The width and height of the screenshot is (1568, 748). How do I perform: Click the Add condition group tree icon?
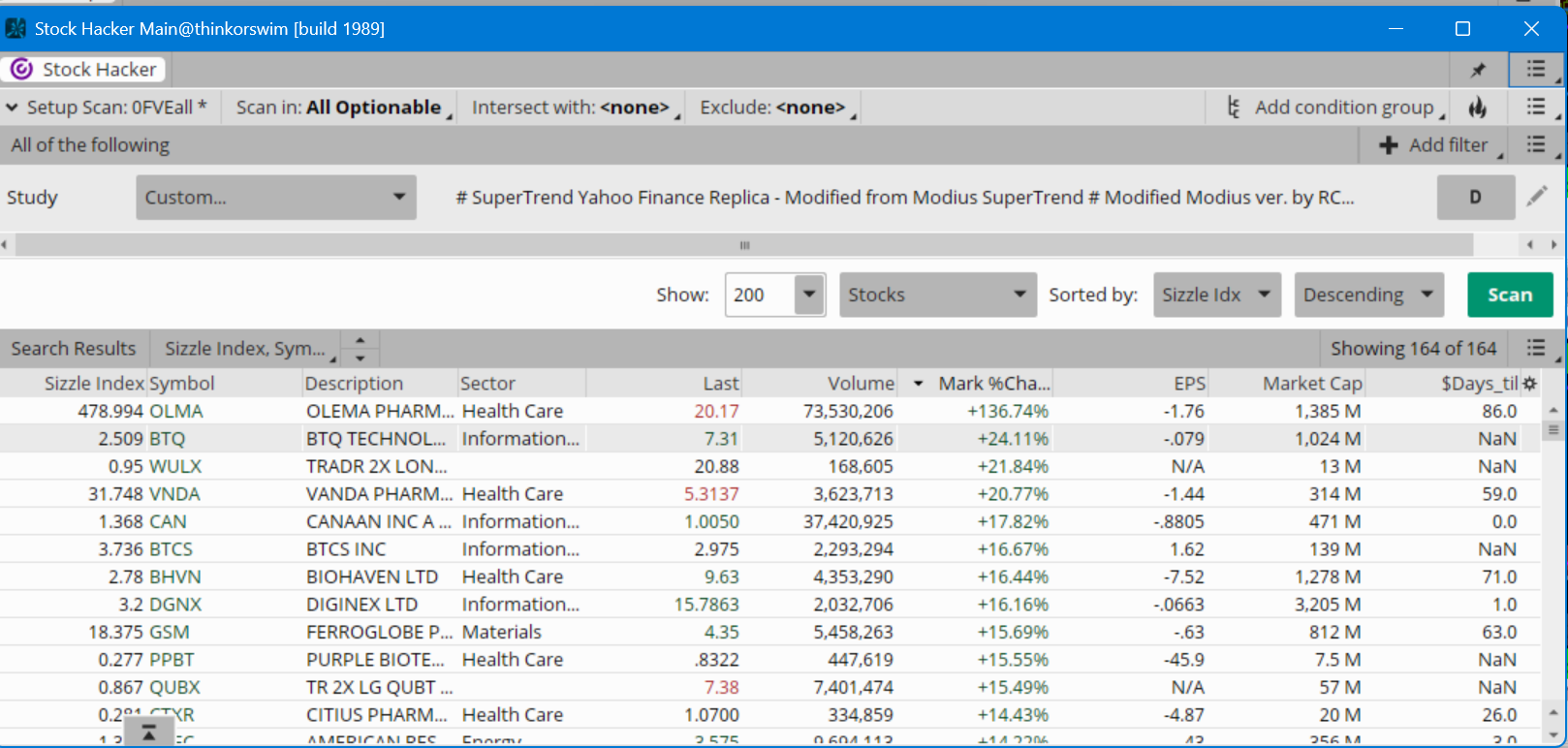1234,108
